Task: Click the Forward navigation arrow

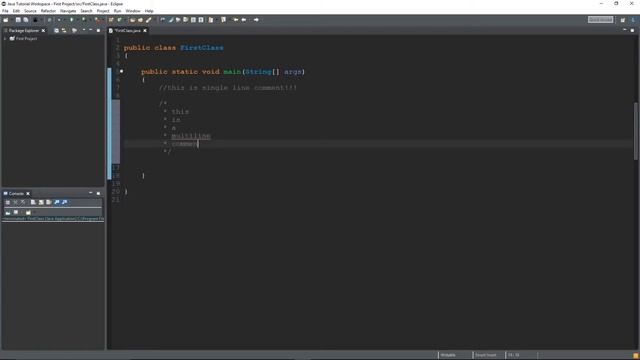Action: pos(256,20)
